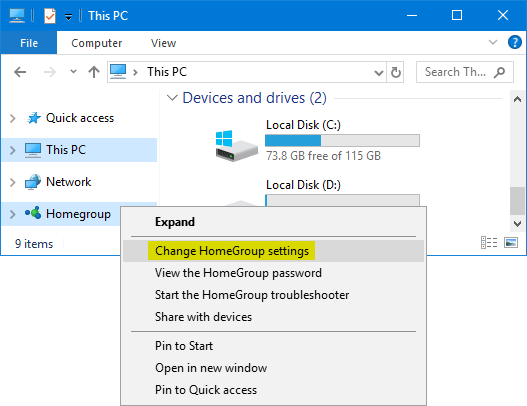Image resolution: width=527 pixels, height=406 pixels.
Task: Switch to details view layout icon
Action: click(x=489, y=242)
